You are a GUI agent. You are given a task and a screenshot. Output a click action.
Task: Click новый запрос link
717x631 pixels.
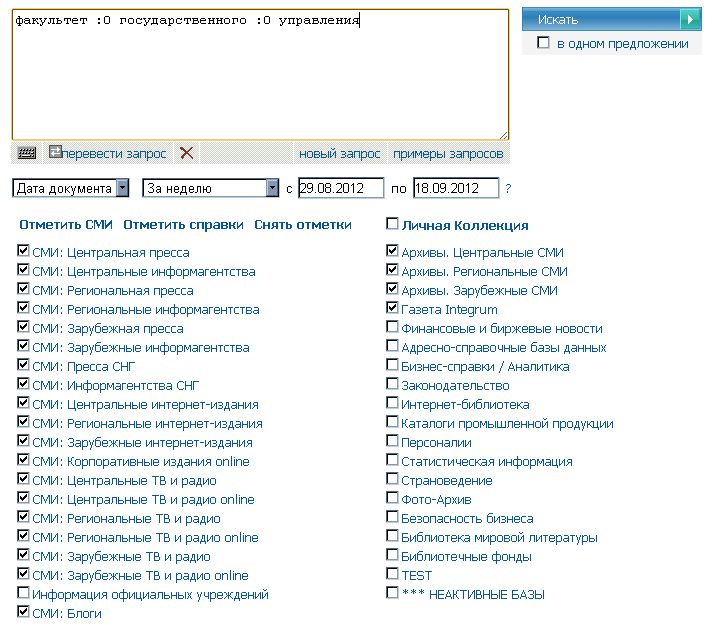339,154
